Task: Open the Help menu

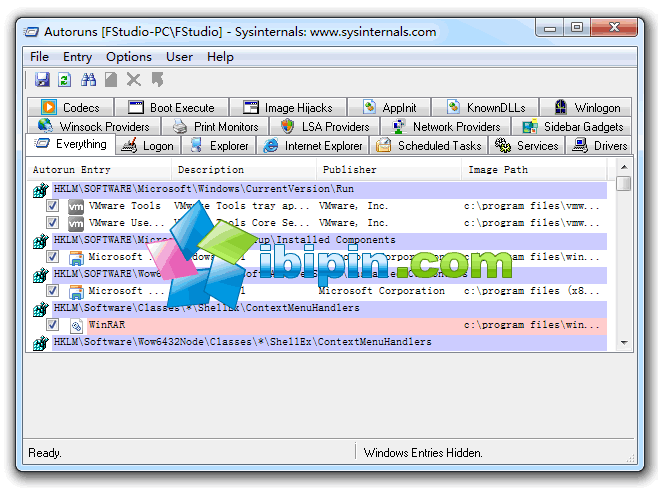Action: (x=220, y=57)
